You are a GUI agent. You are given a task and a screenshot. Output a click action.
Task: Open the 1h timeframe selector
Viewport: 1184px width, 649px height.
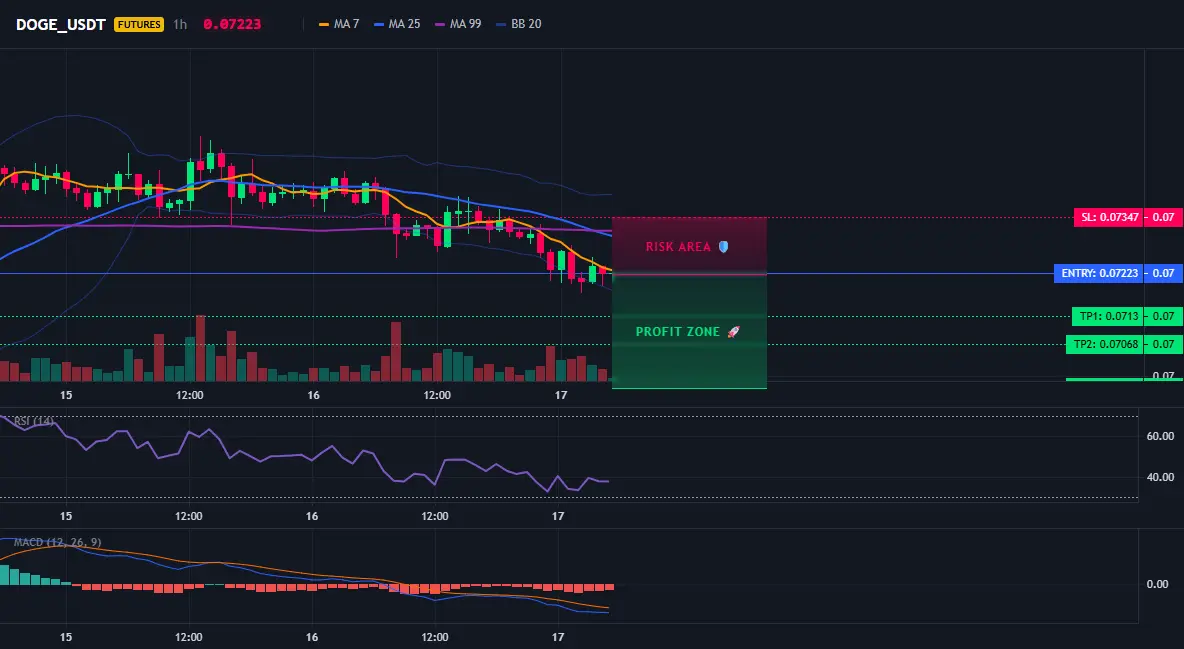[180, 24]
